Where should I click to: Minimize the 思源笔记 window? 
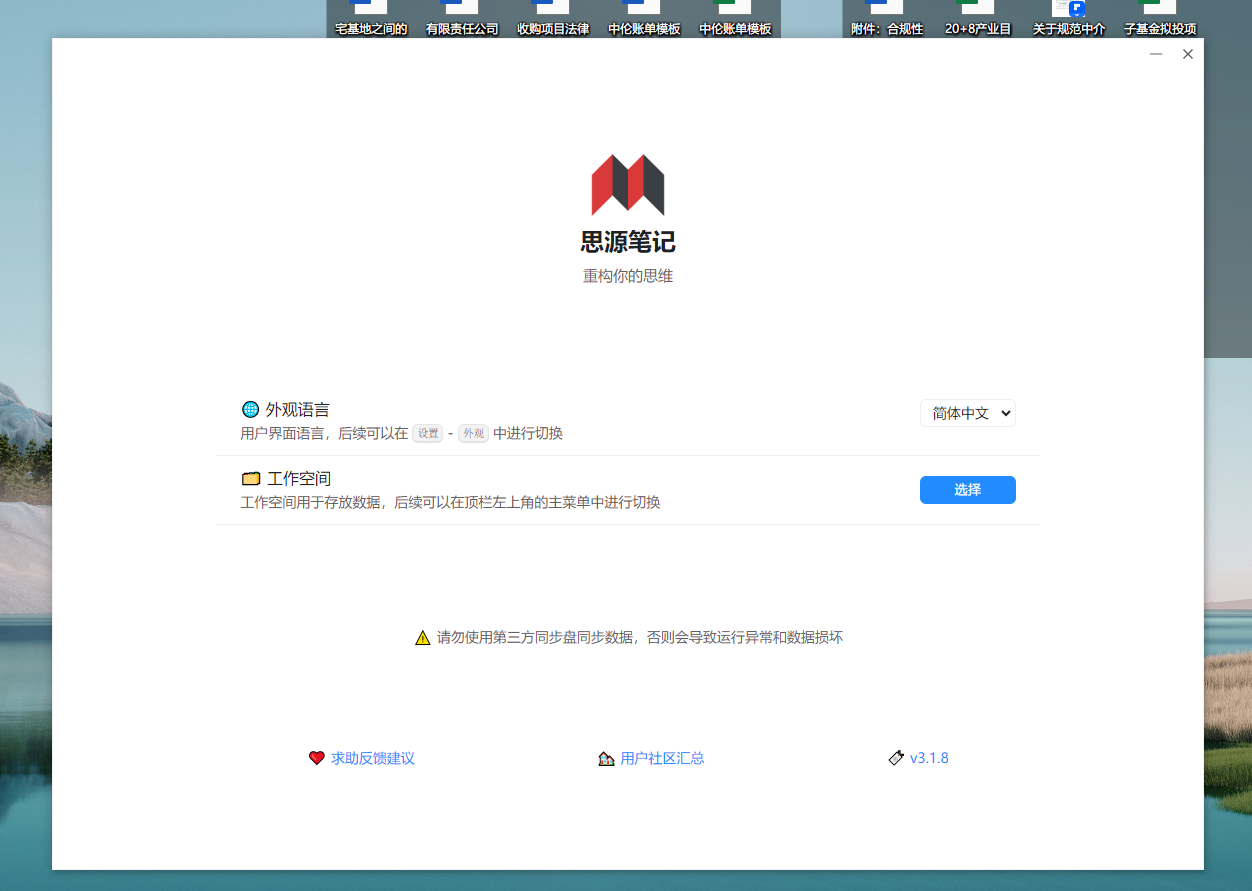[1156, 54]
